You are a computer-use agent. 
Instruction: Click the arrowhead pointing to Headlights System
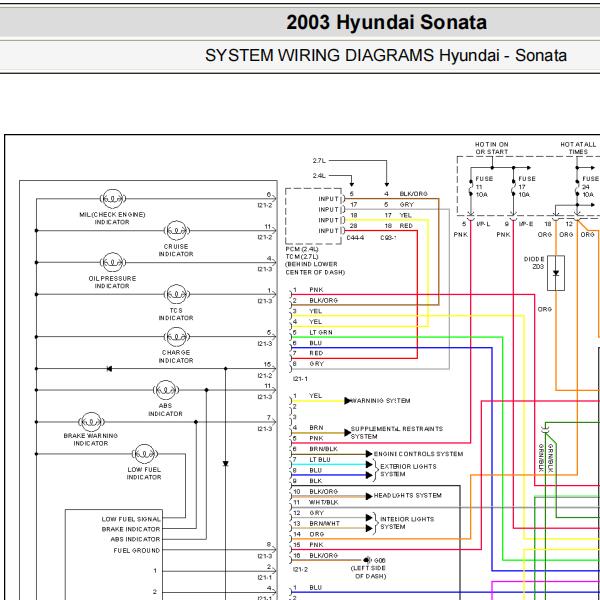369,496
